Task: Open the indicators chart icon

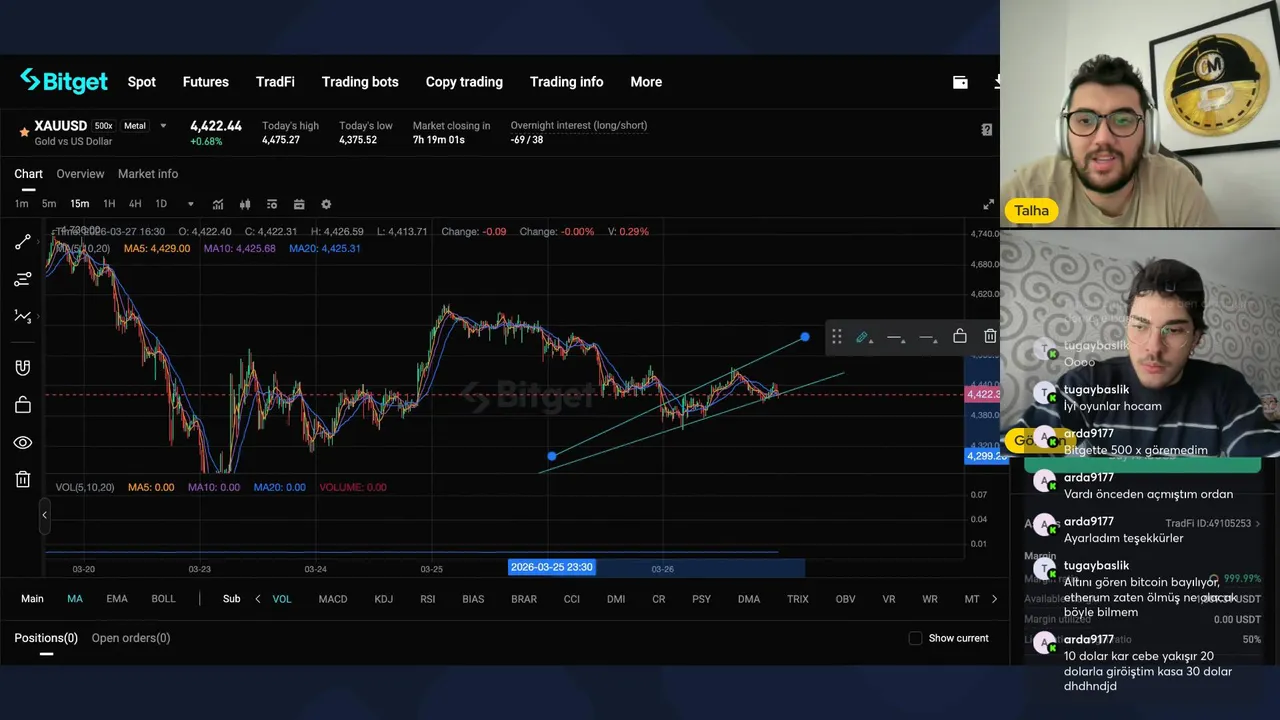Action: (x=218, y=204)
